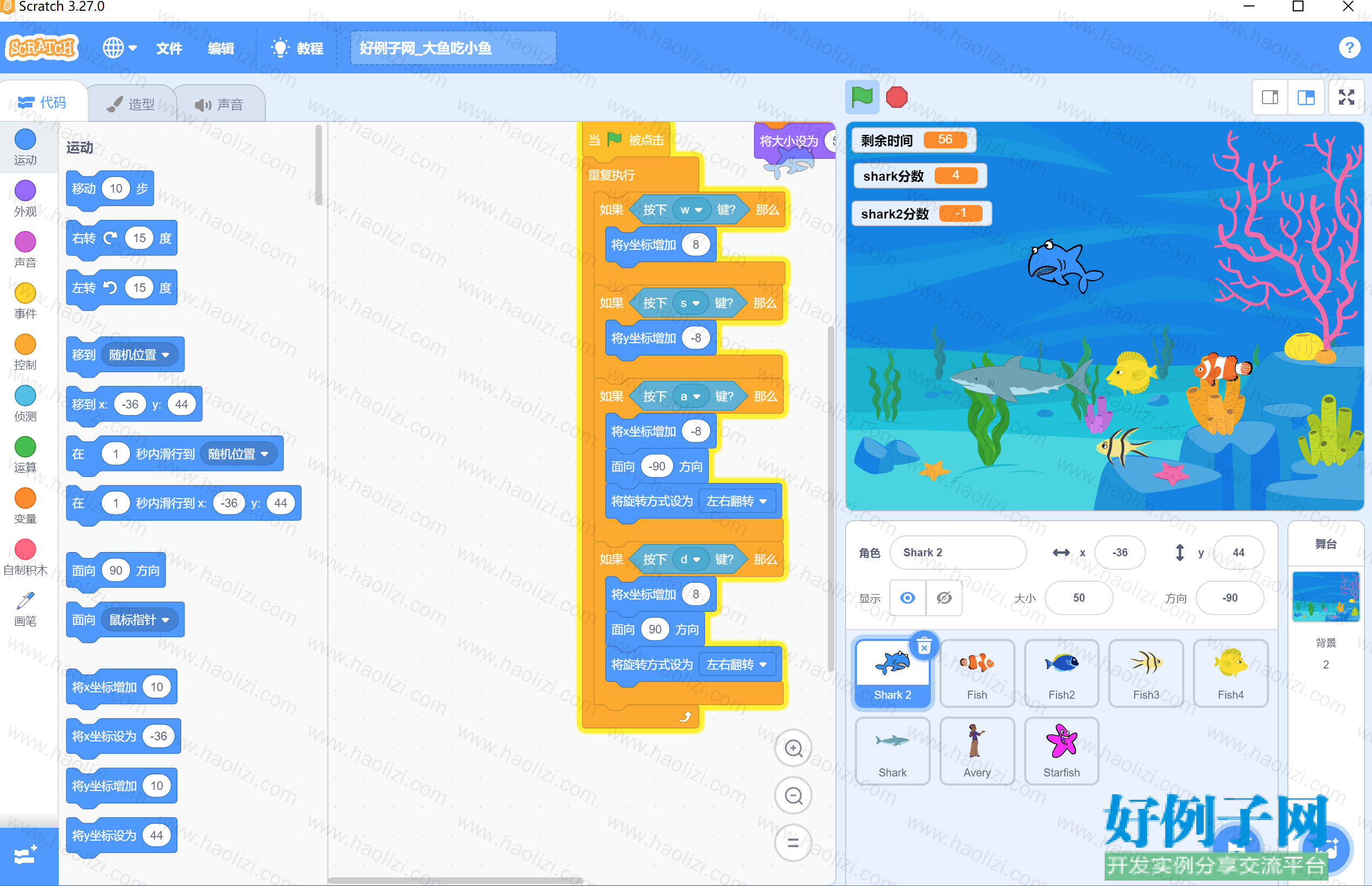
Task: Zoom in the code workspace
Action: pos(793,748)
